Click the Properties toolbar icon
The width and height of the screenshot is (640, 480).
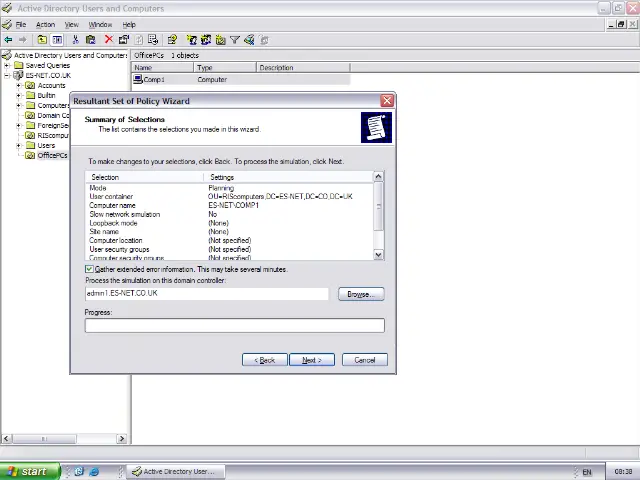(123, 40)
